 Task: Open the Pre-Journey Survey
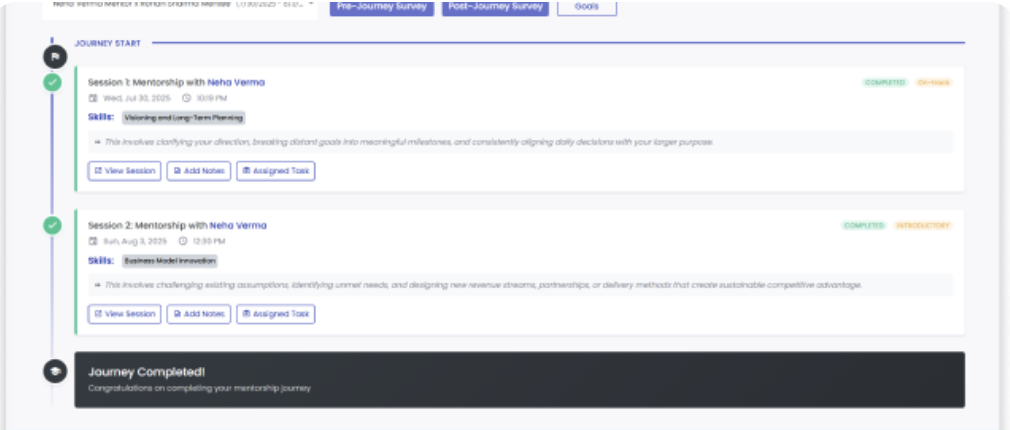pos(382,7)
